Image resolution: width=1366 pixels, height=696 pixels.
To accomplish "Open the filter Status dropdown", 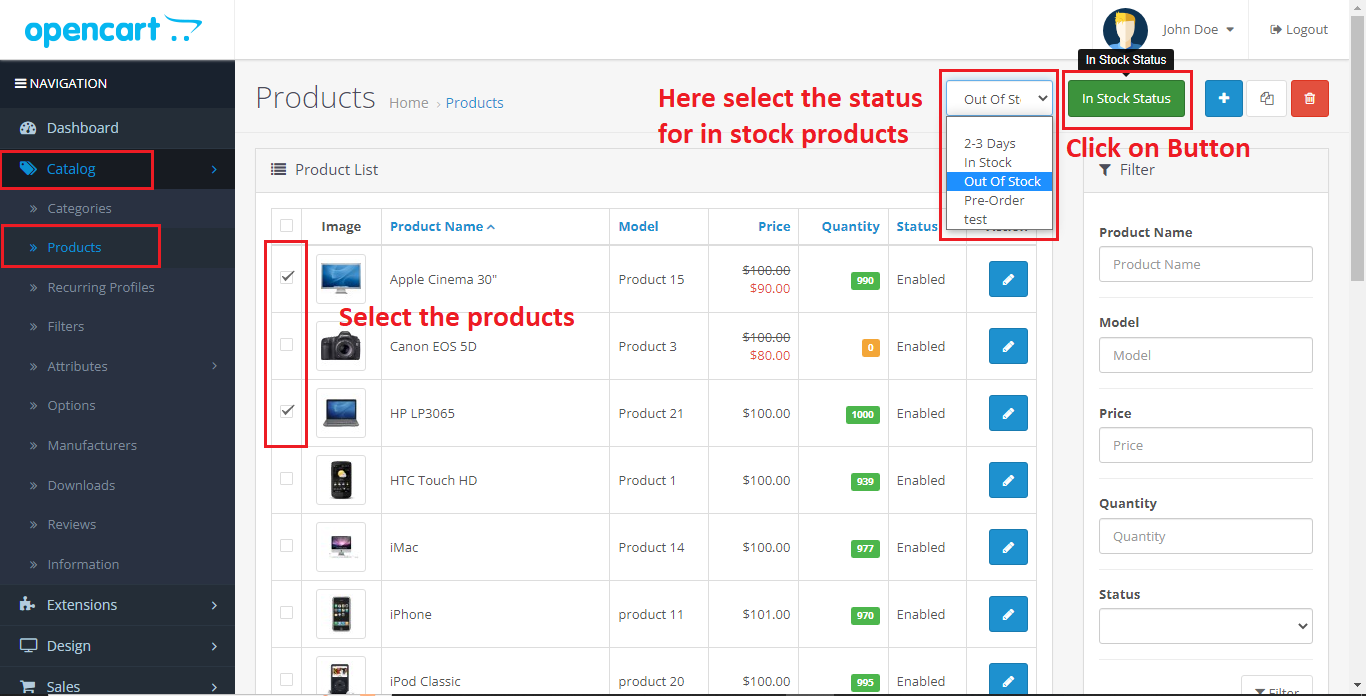I will pos(1205,626).
